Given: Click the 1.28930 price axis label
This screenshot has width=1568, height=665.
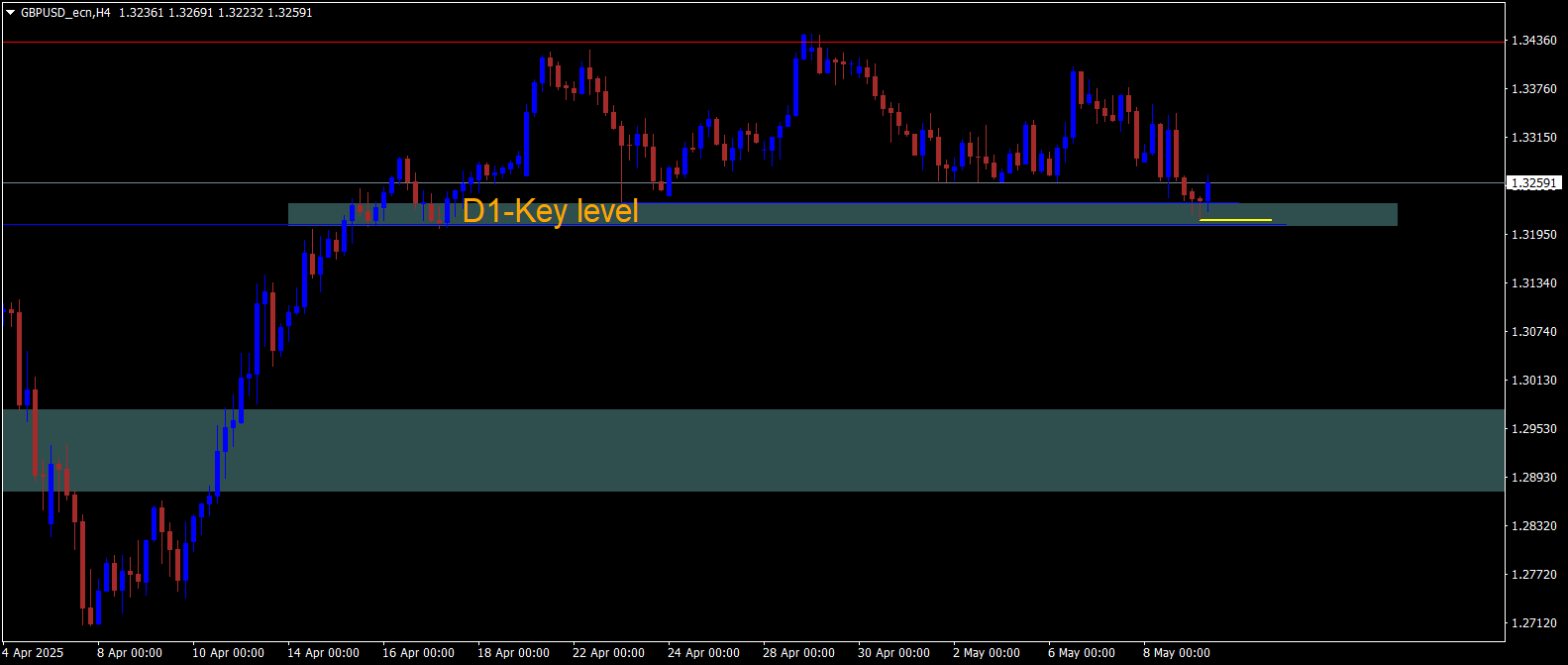Looking at the screenshot, I should 1534,478.
